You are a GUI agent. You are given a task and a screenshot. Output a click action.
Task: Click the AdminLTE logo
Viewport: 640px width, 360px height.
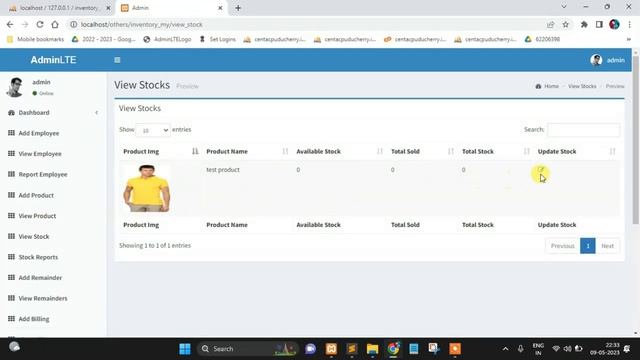(x=53, y=60)
